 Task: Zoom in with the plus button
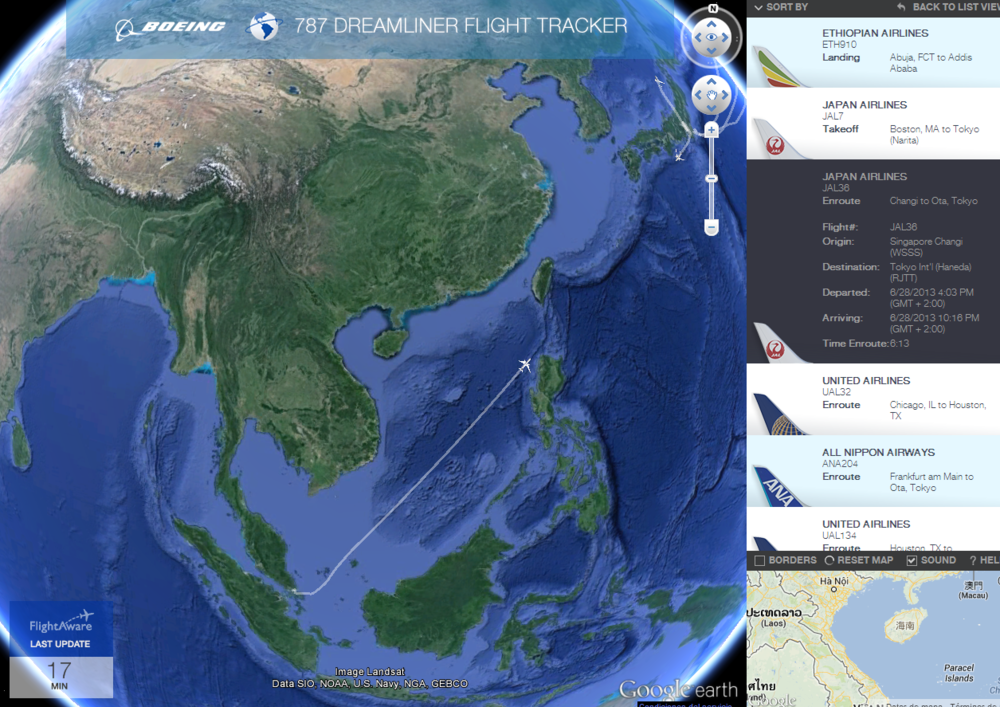pos(711,130)
